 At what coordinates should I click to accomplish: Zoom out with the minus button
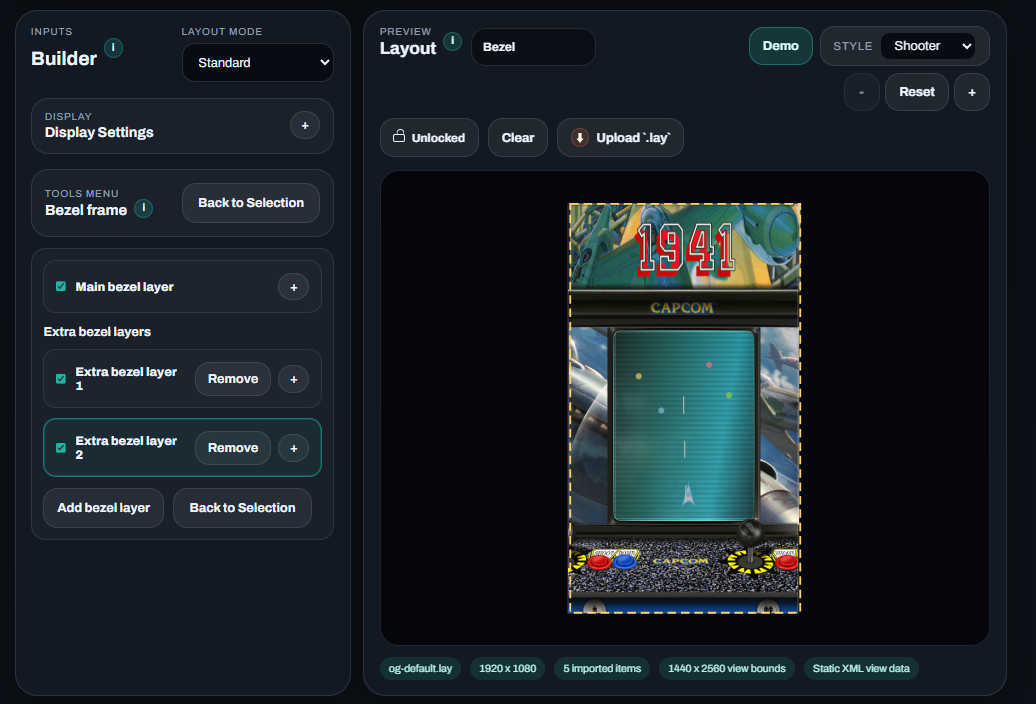point(862,92)
